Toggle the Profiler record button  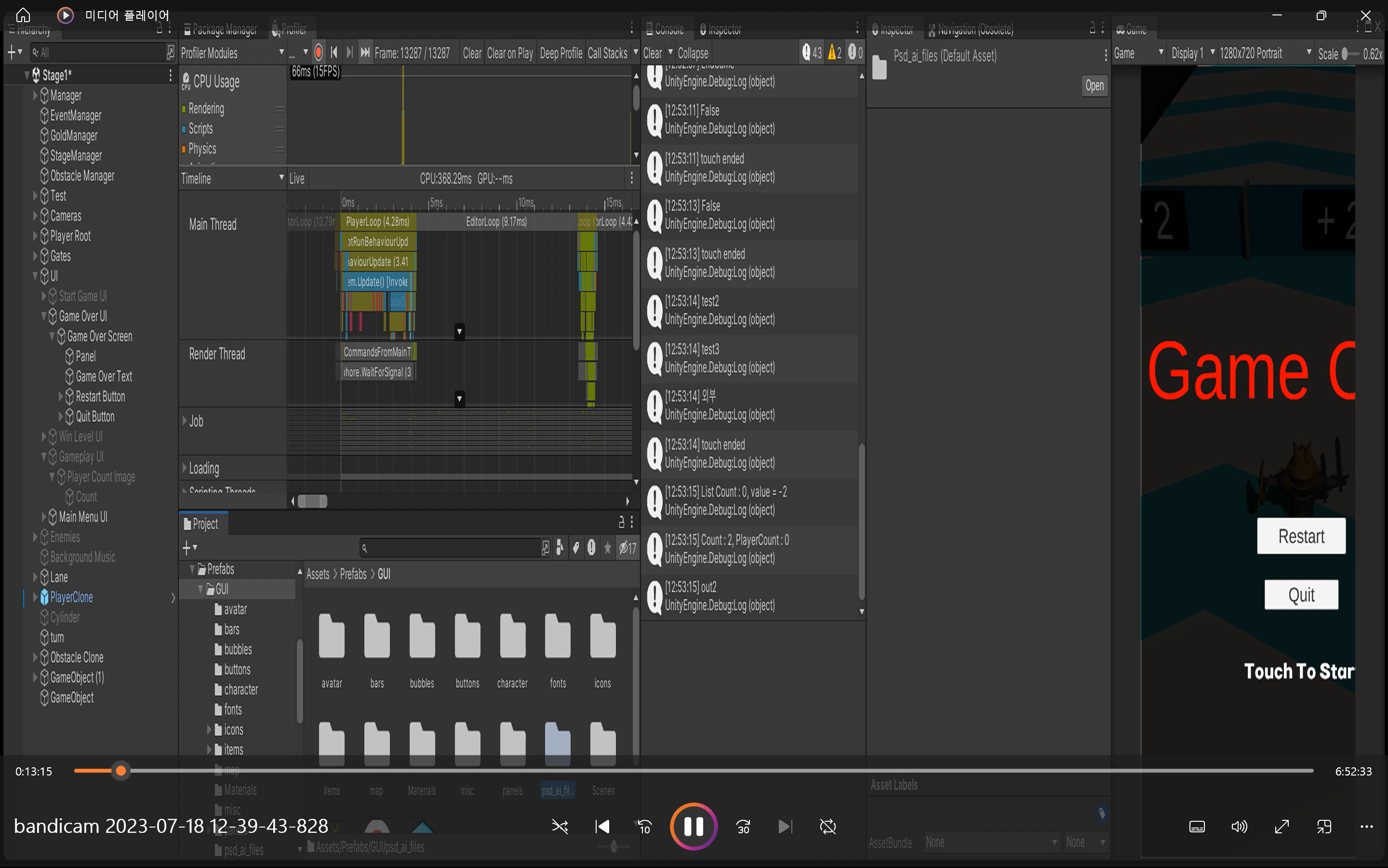click(318, 53)
